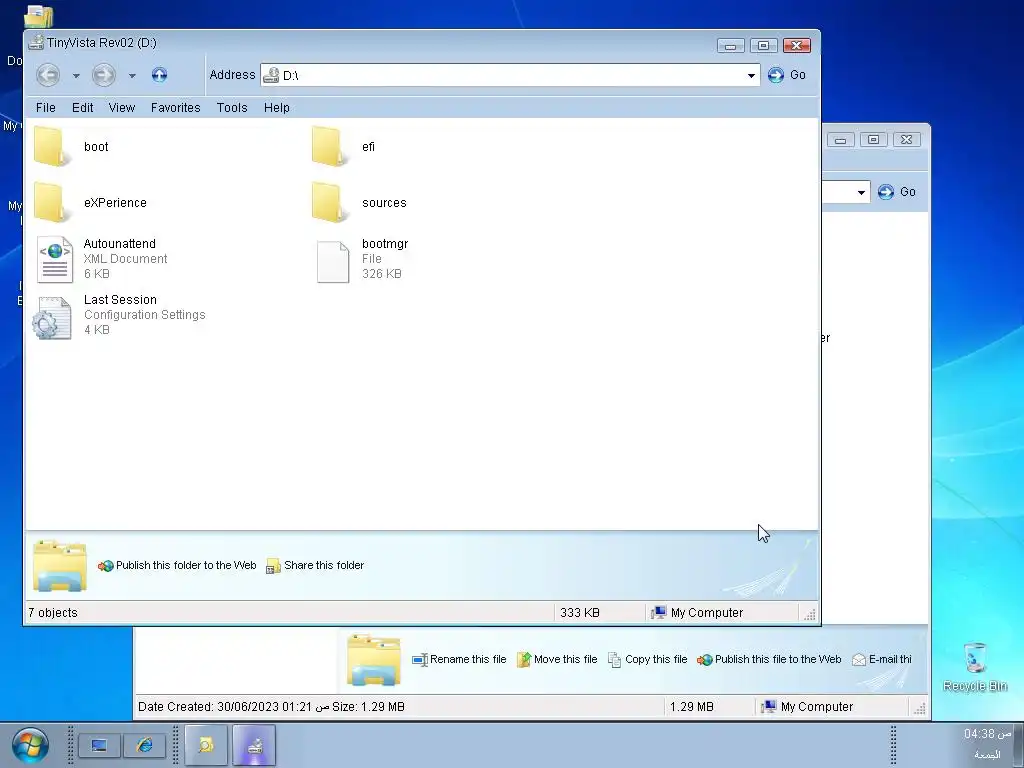Launch Internet Explorer from quick launch
1024x768 pixels.
click(144, 745)
